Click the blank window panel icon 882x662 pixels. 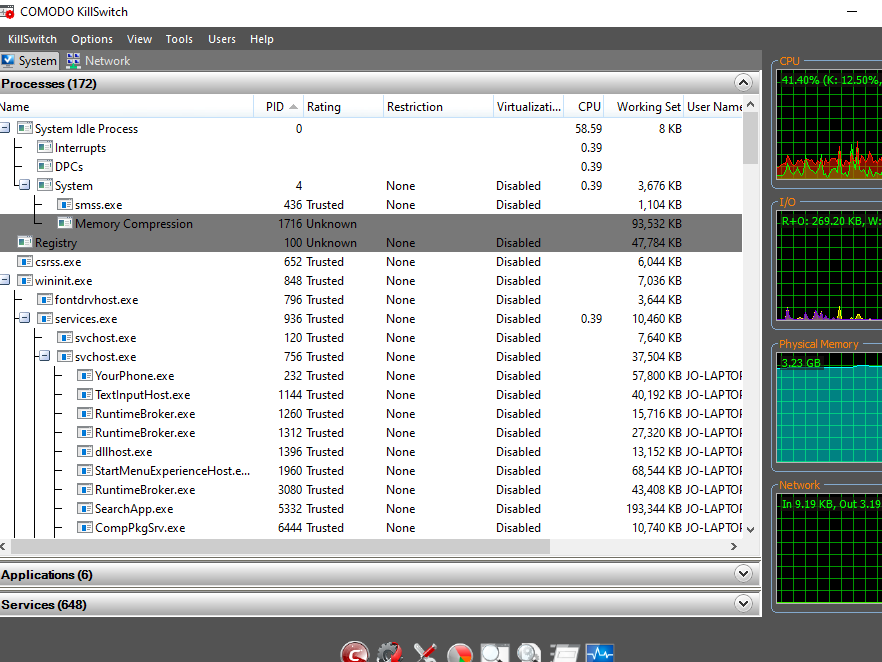pos(564,654)
